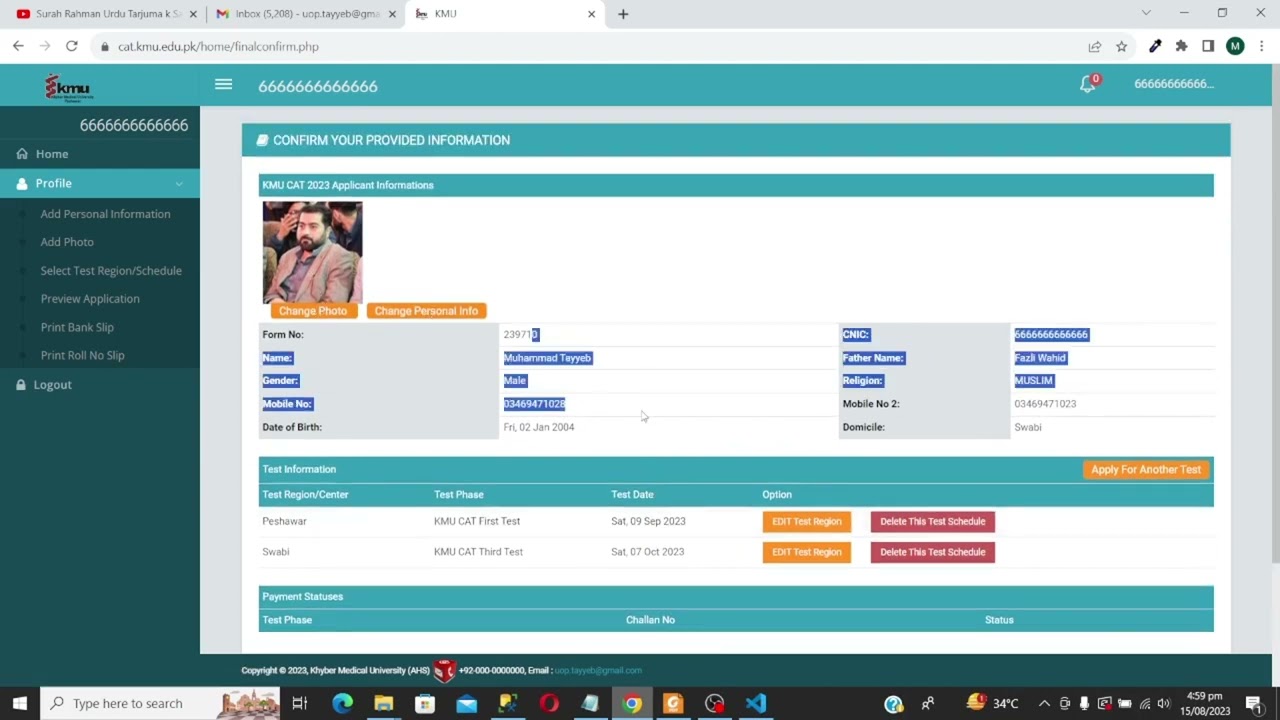Open the Windows Start menu
Viewport: 1280px width, 720px height.
[19, 703]
